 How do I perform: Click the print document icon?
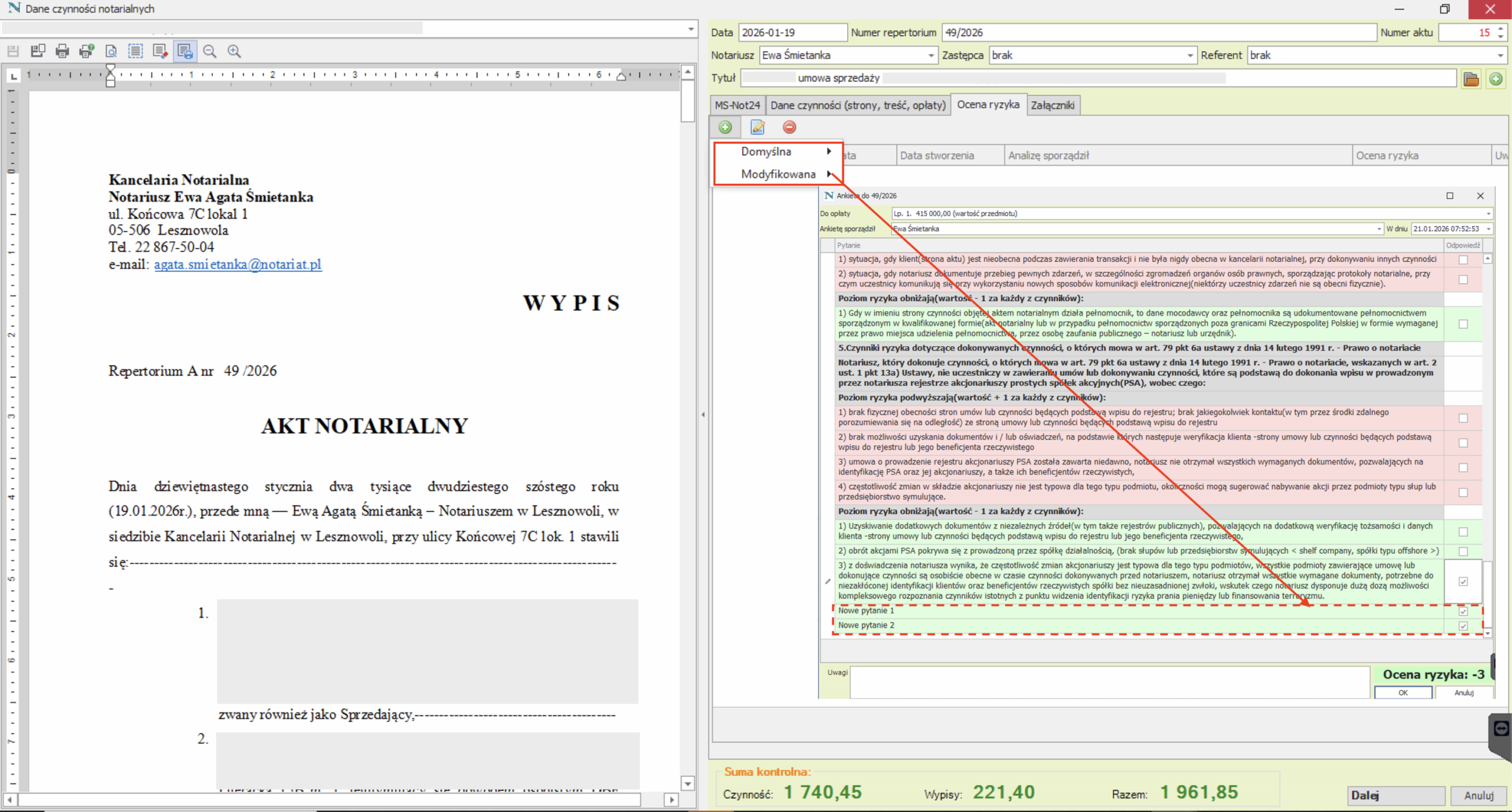point(62,51)
